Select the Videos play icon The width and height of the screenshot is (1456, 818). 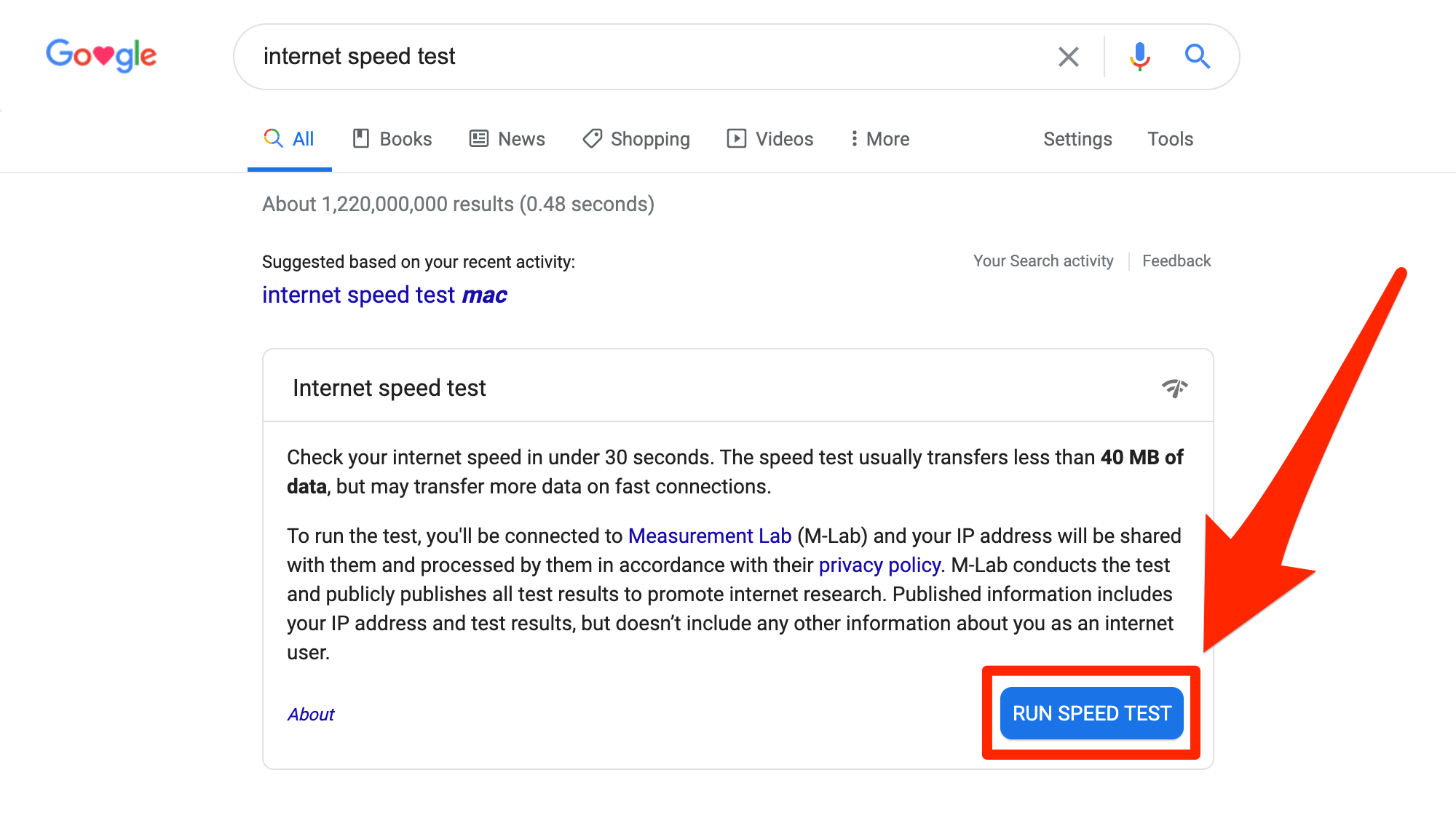[736, 138]
